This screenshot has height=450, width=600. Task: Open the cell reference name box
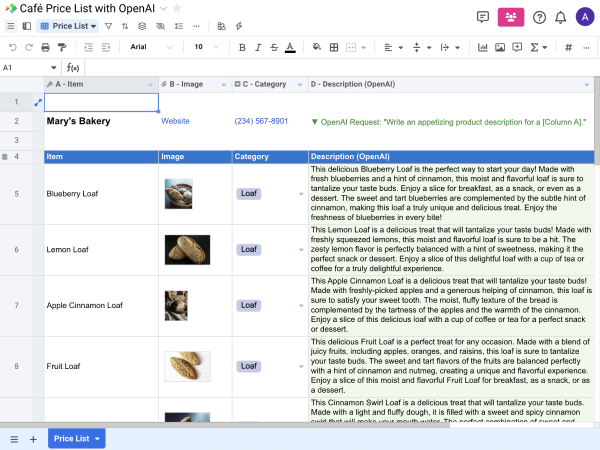pos(29,68)
